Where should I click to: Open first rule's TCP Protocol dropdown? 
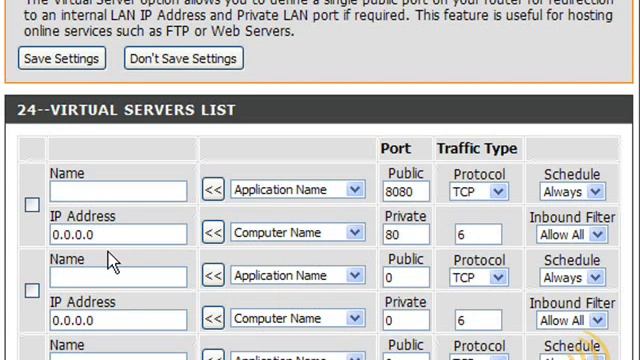(479, 191)
